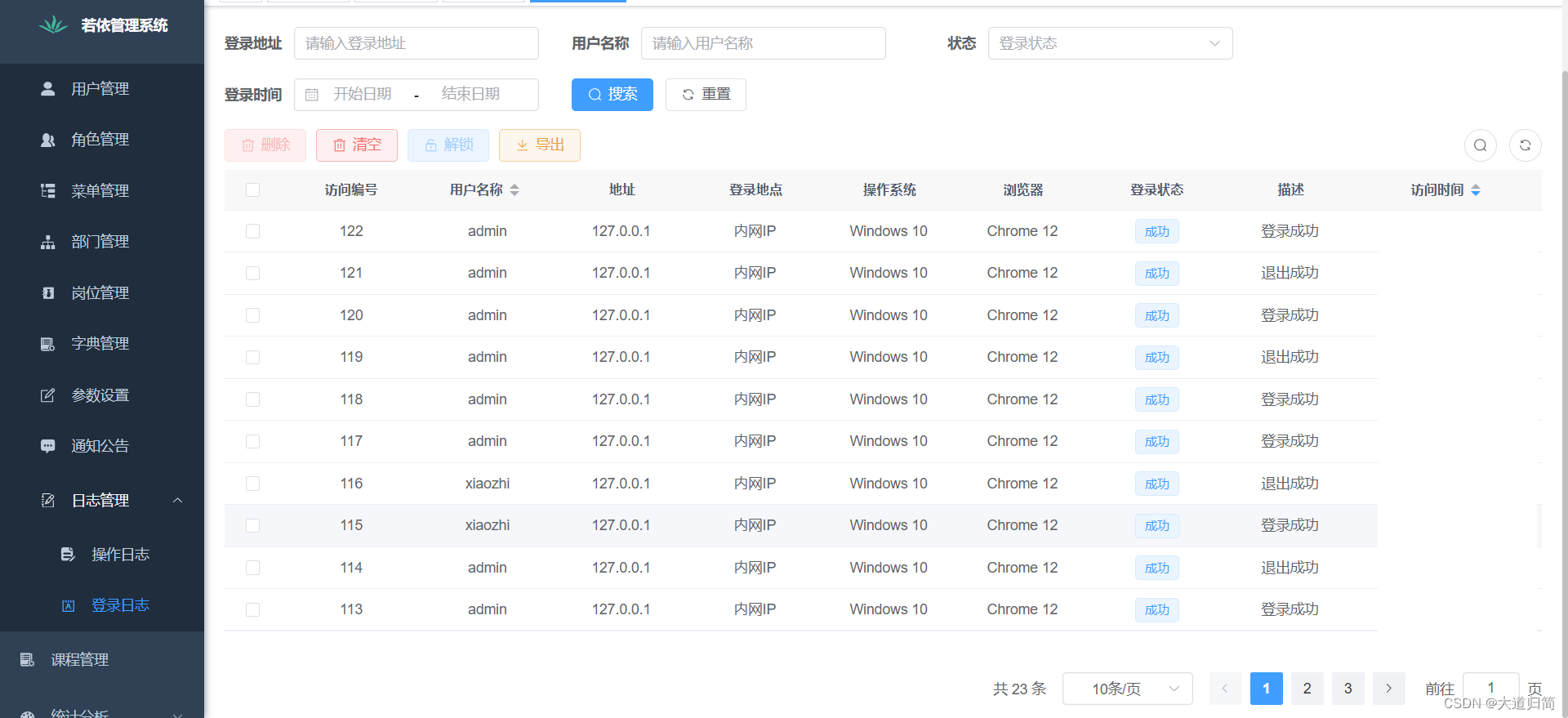Click the 登录日志 icon in the sidebar

tap(69, 605)
